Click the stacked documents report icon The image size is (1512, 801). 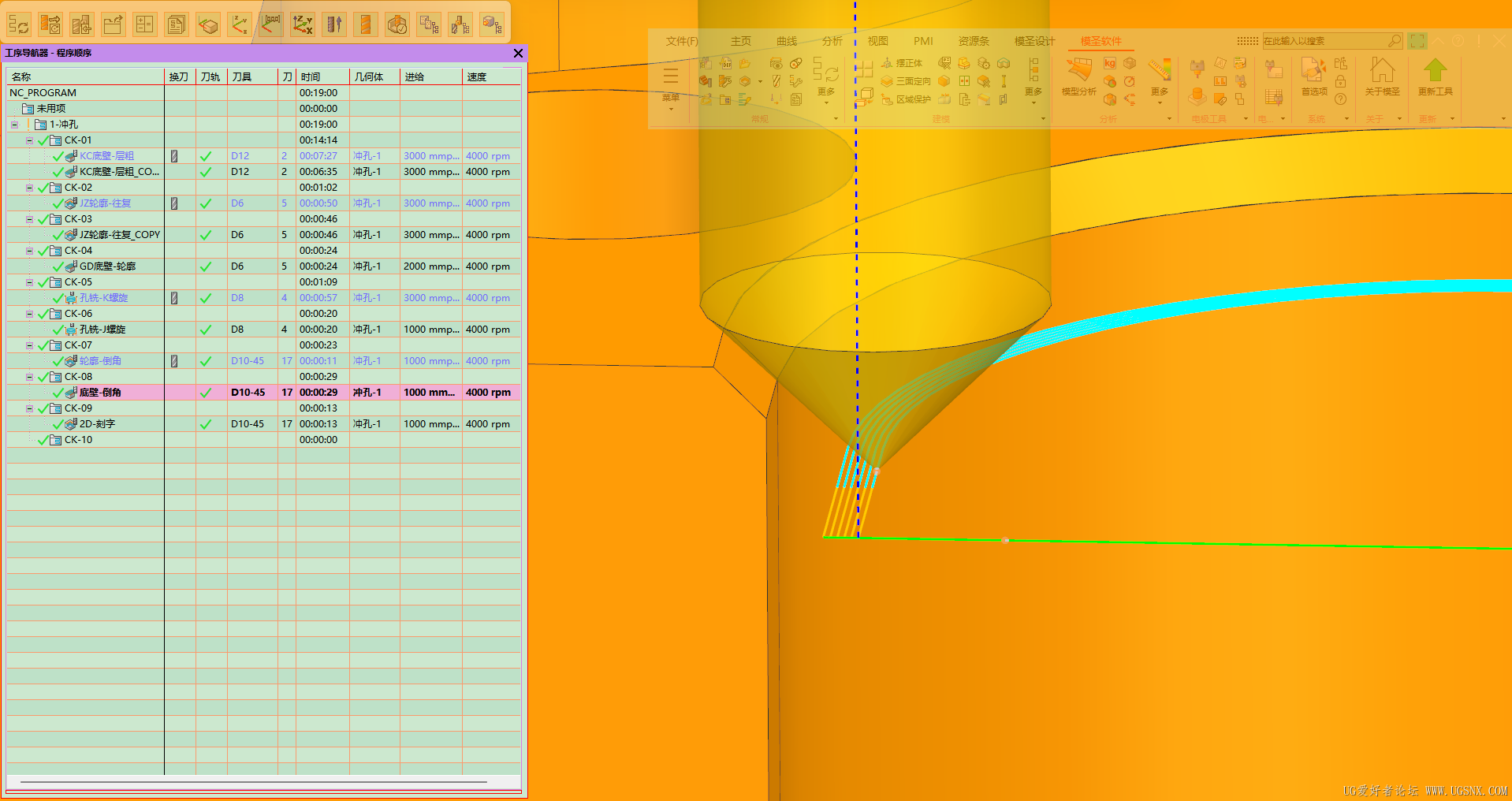coord(177,24)
